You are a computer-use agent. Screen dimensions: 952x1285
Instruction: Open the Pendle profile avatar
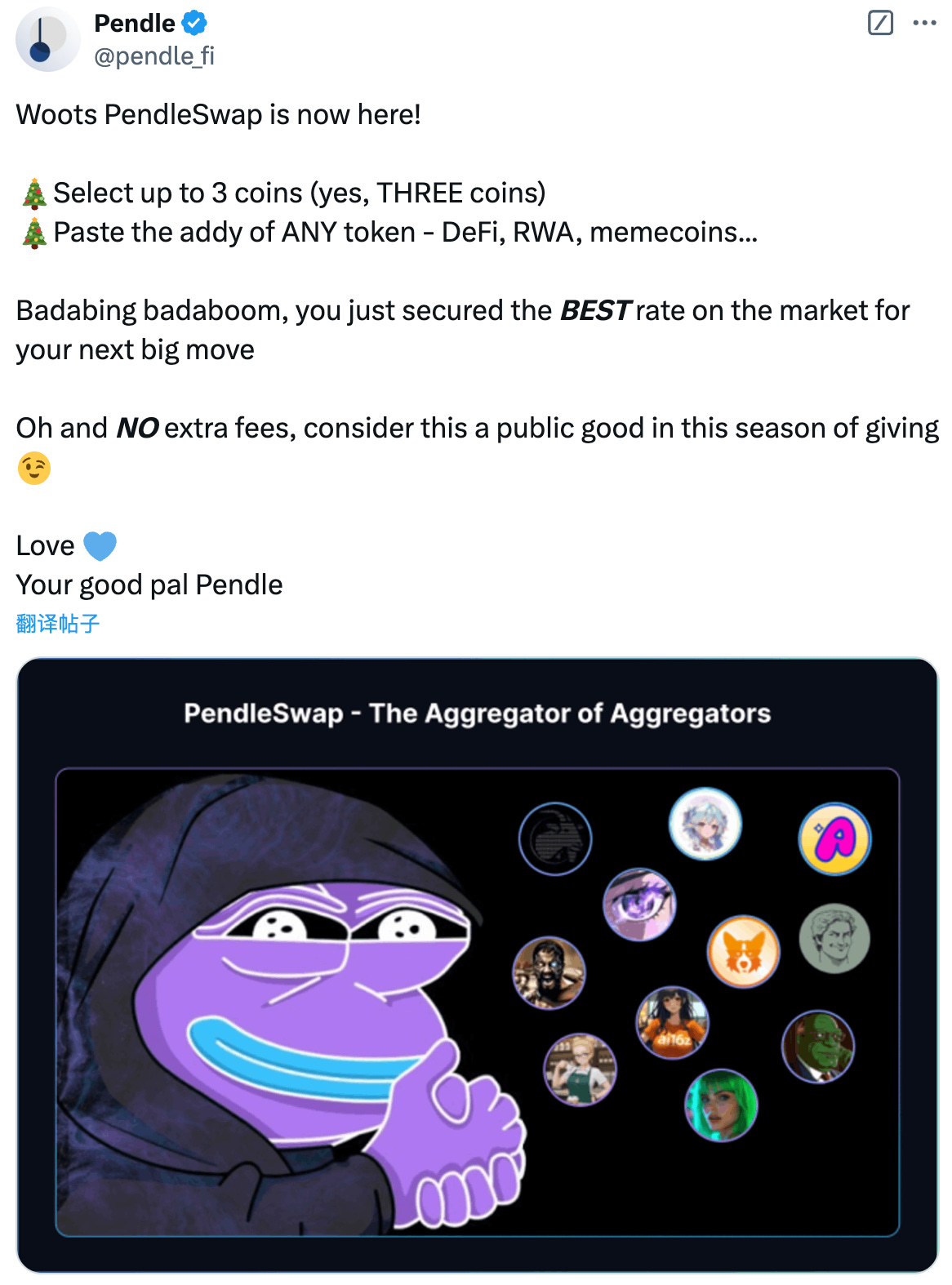click(47, 39)
